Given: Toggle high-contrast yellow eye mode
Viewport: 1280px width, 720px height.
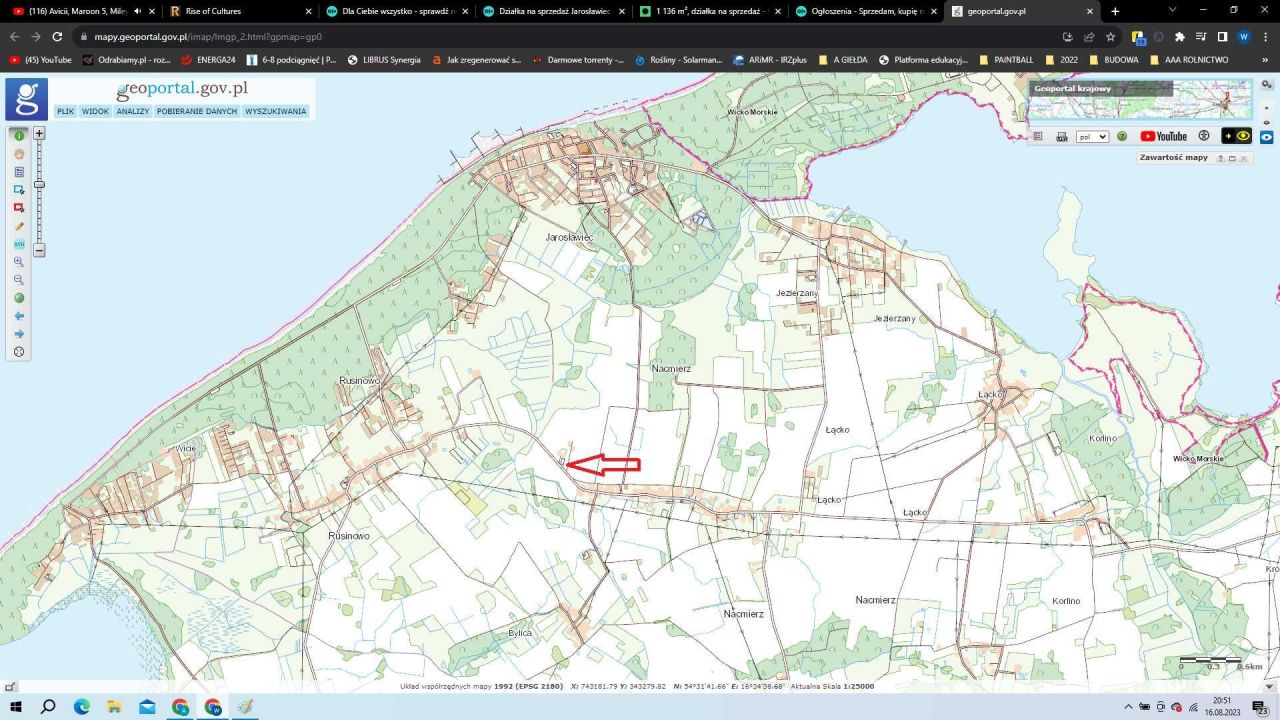Looking at the screenshot, I should [1237, 136].
